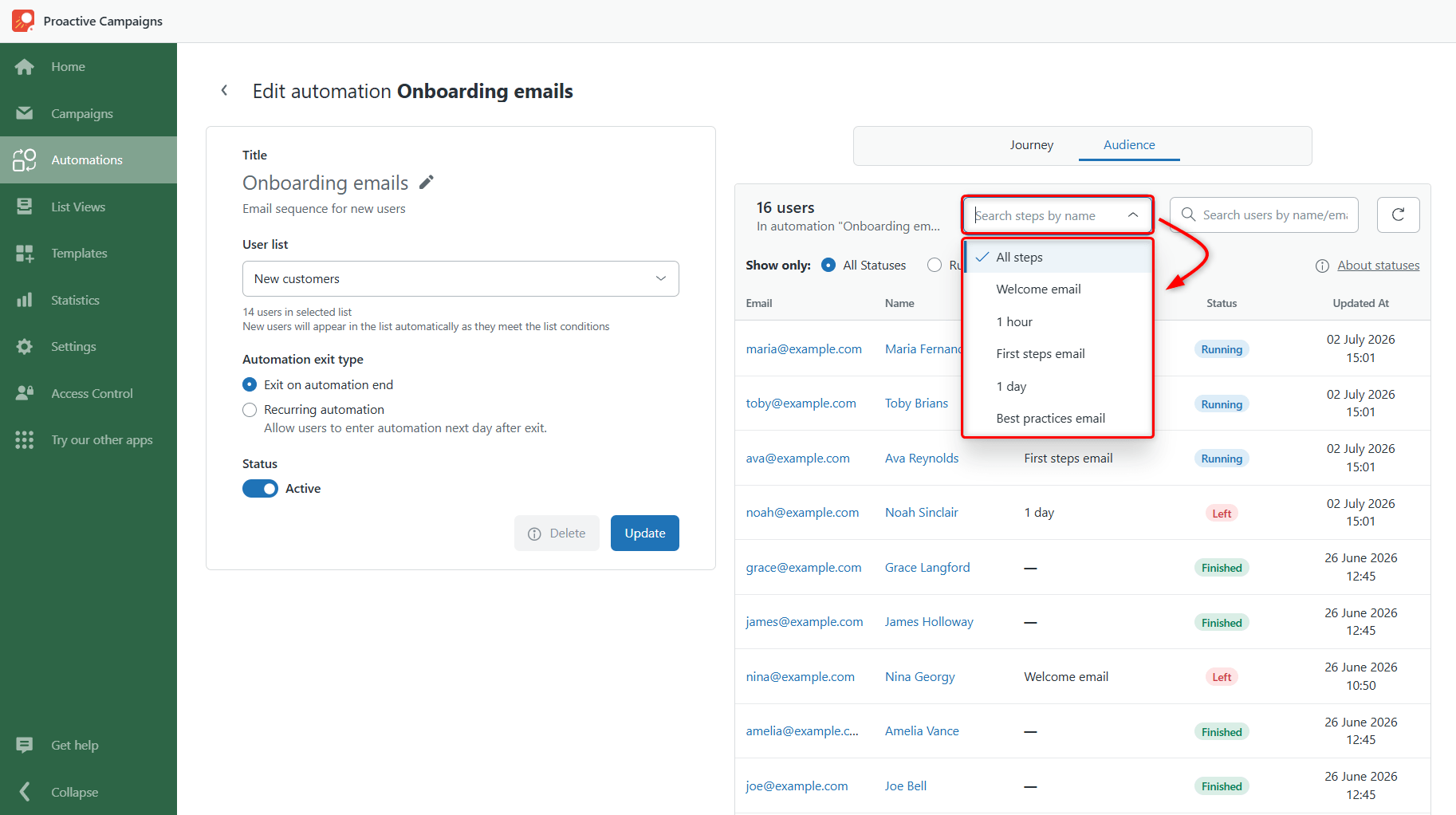
Task: Click the Delete button
Action: click(x=557, y=533)
